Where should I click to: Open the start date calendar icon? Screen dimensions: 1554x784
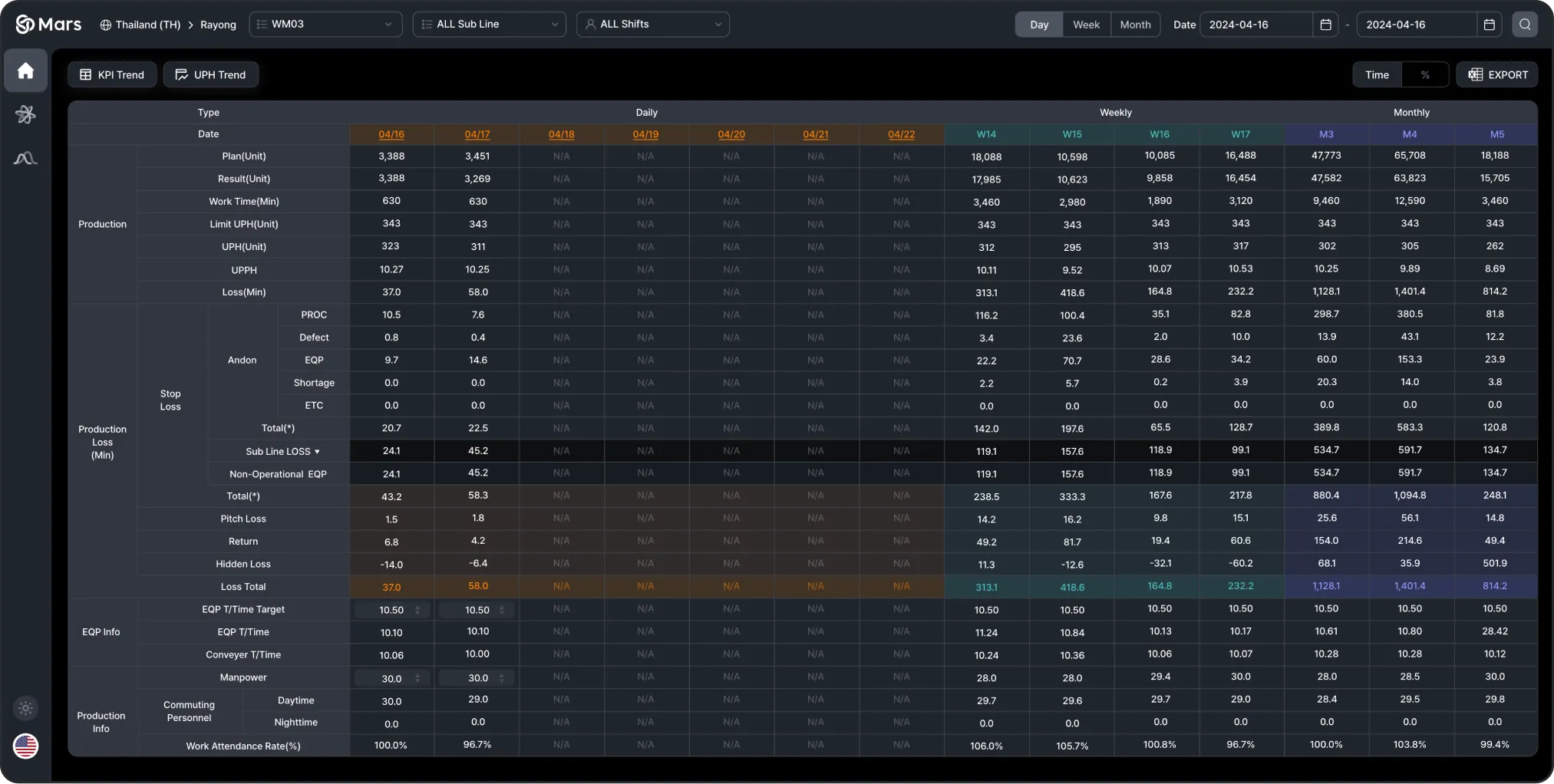pyautogui.click(x=1325, y=25)
